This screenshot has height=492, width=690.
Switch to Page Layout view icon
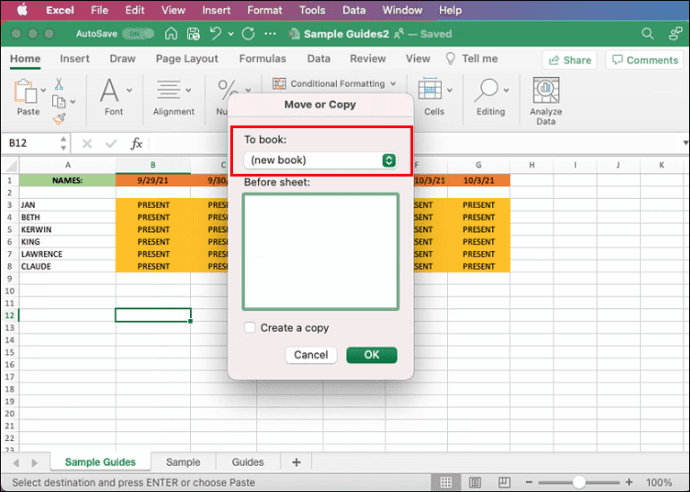pyautogui.click(x=475, y=482)
